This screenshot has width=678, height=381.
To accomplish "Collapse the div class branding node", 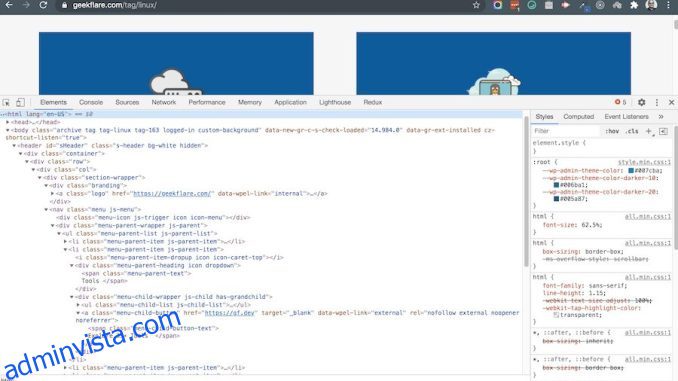I will point(46,186).
